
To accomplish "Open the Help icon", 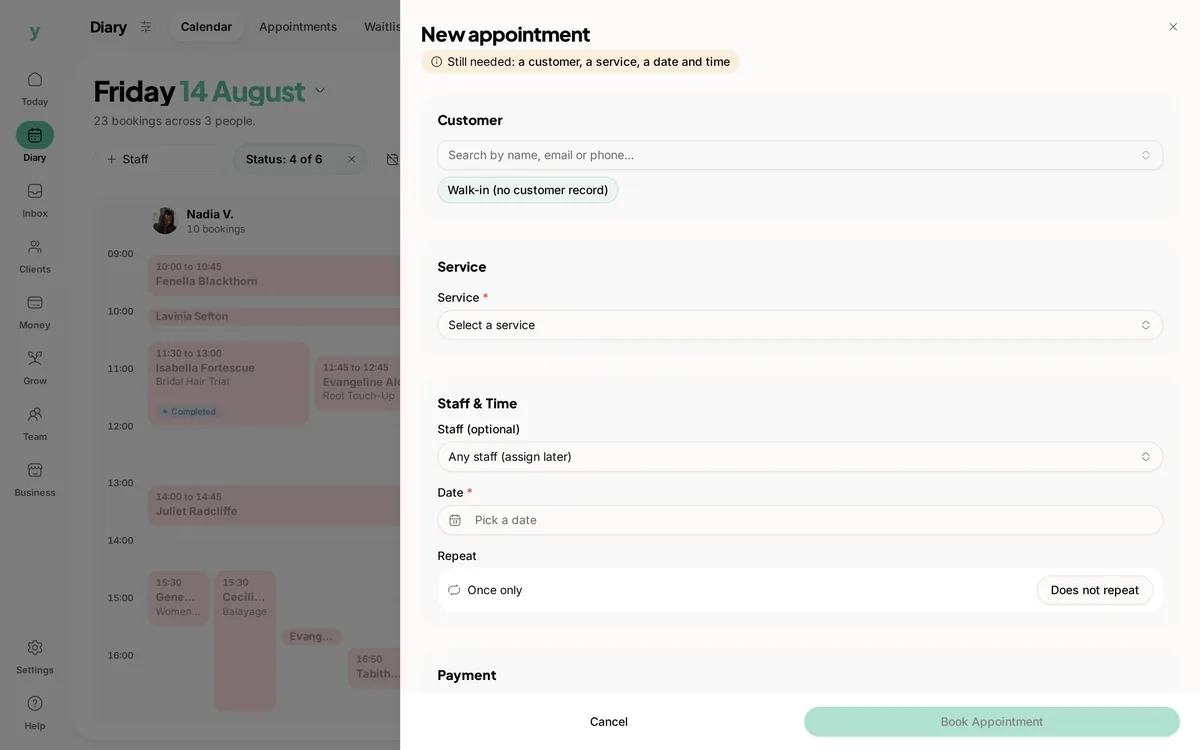I will point(35,704).
